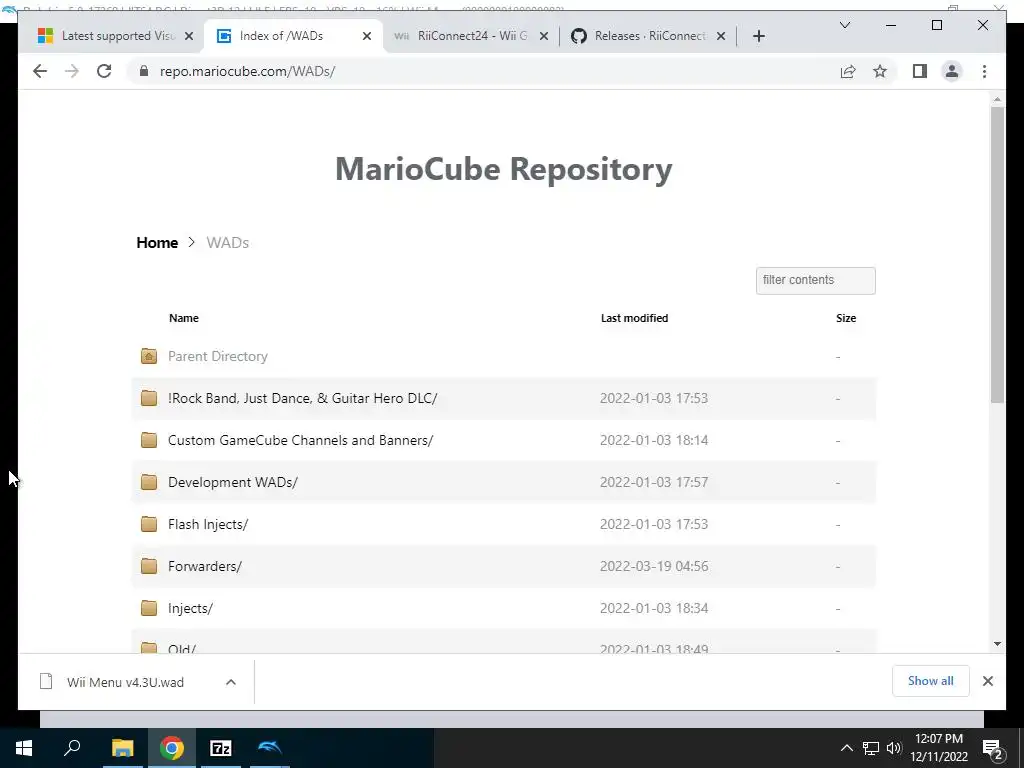Click the 2022-01-03 18:14 date text

pyautogui.click(x=654, y=440)
